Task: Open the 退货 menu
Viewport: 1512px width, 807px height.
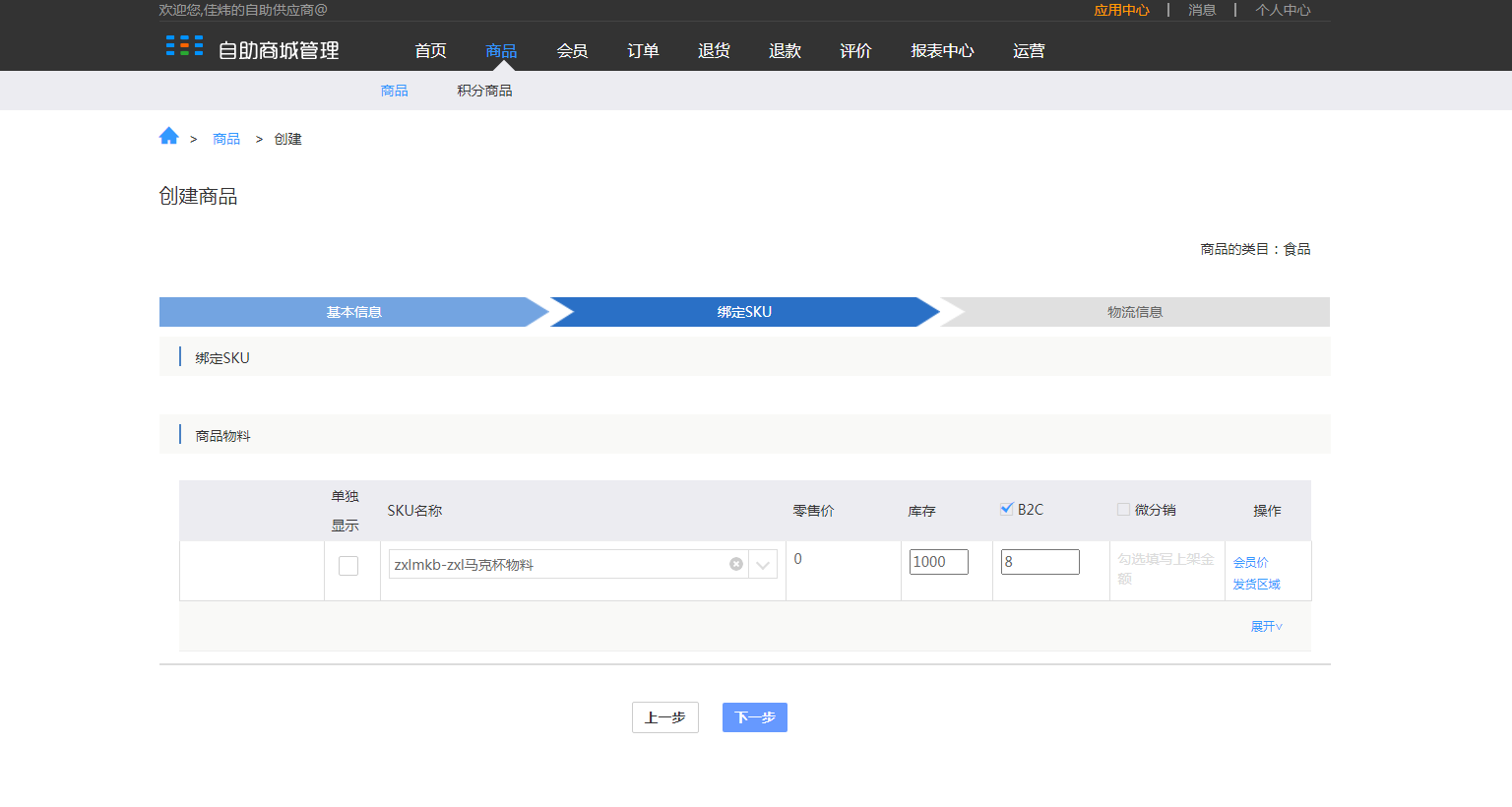Action: click(x=714, y=50)
